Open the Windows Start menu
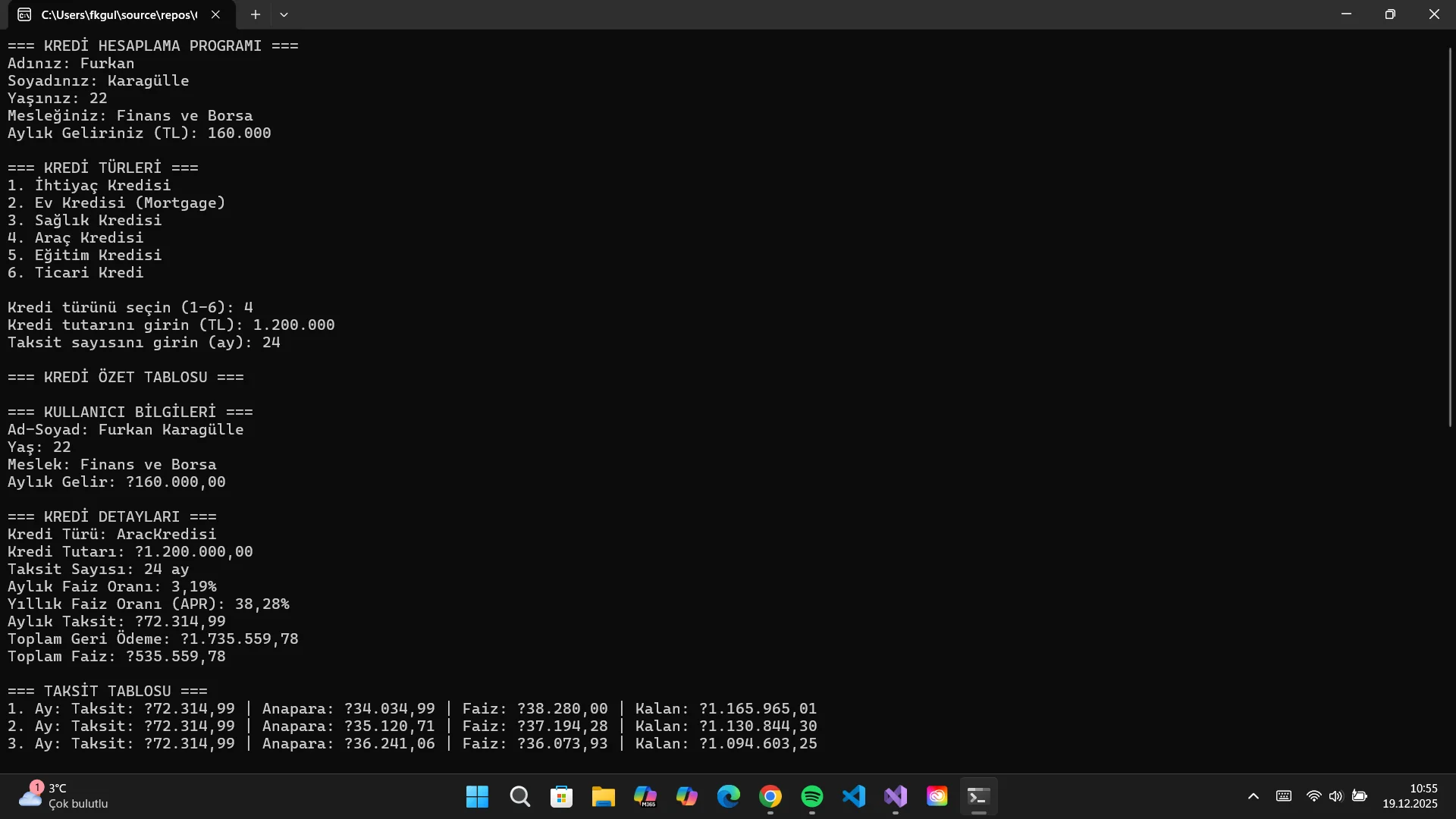This screenshot has height=819, width=1456. click(477, 796)
